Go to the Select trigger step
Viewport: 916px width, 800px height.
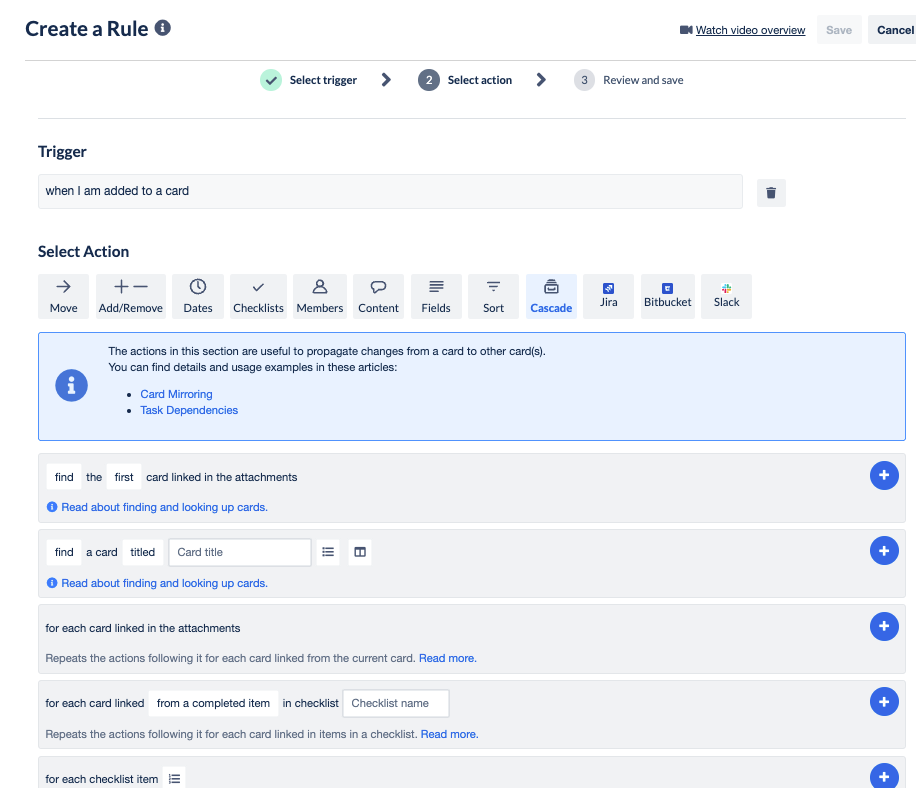point(323,80)
